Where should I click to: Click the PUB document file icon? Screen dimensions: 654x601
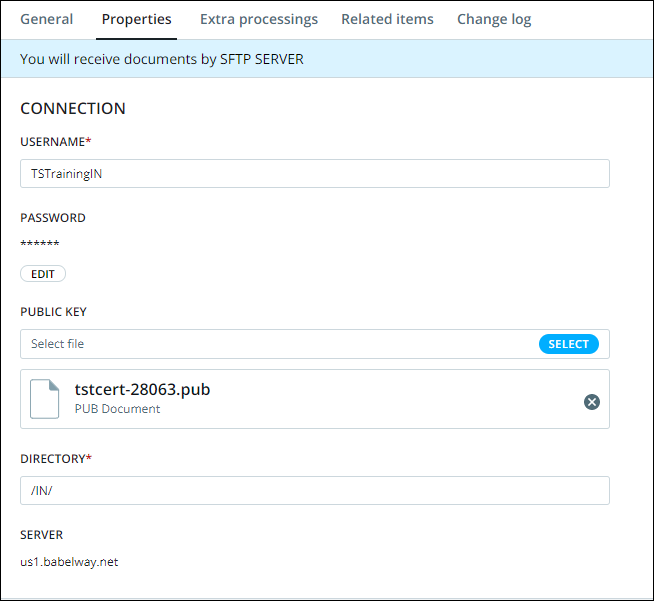[x=45, y=399]
